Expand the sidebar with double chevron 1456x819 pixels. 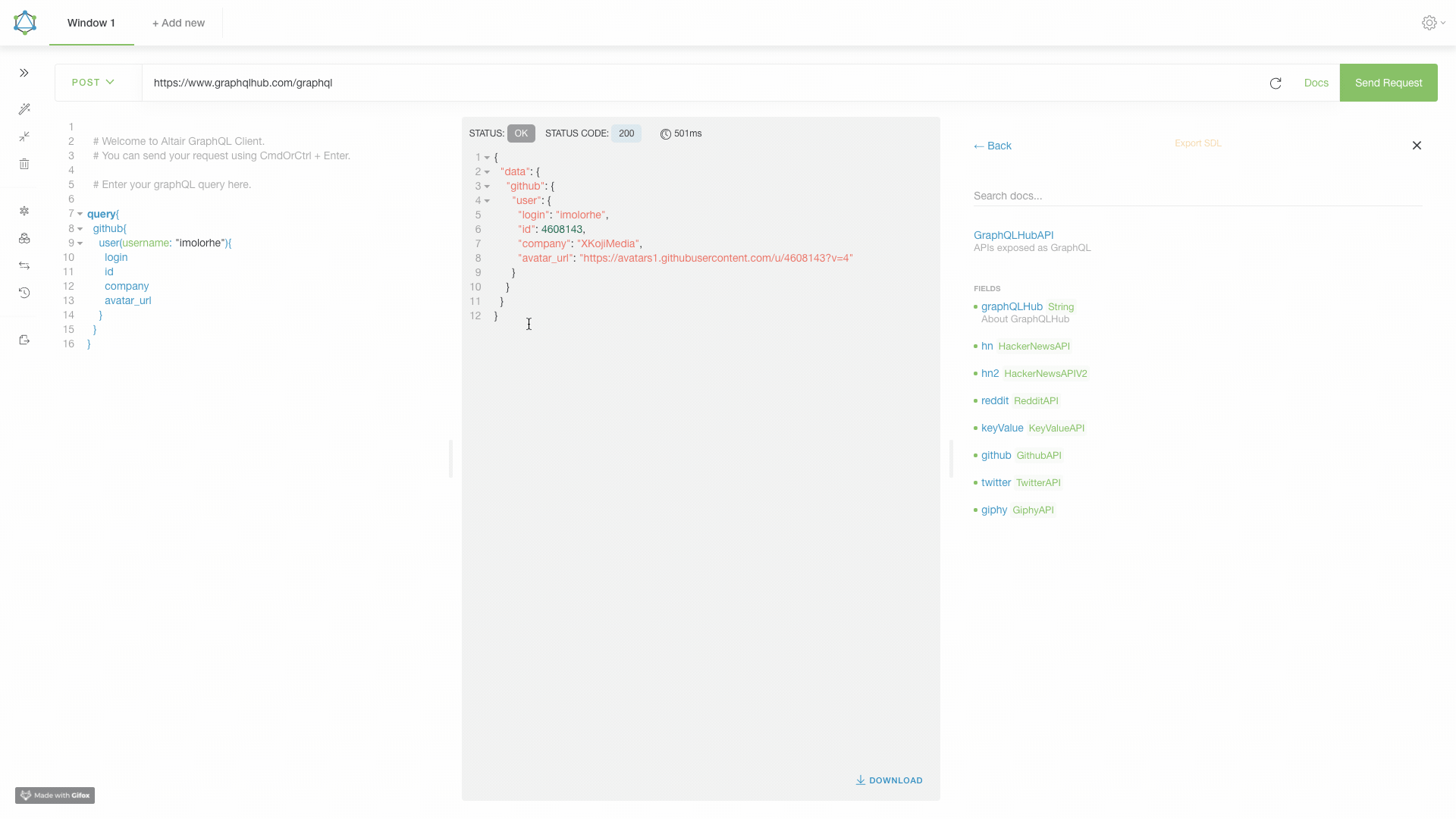pyautogui.click(x=24, y=73)
